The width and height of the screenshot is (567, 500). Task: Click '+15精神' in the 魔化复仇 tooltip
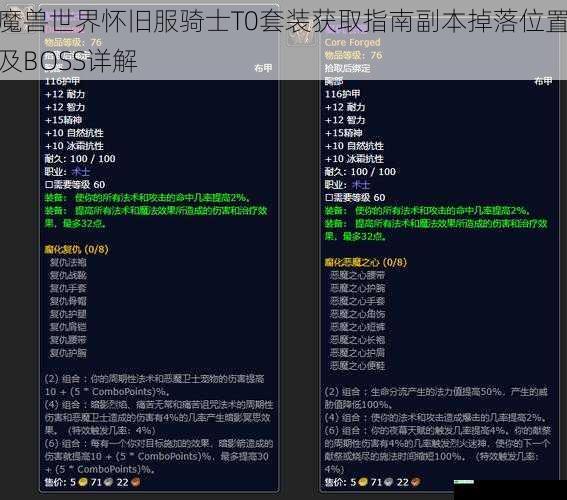[x=63, y=120]
